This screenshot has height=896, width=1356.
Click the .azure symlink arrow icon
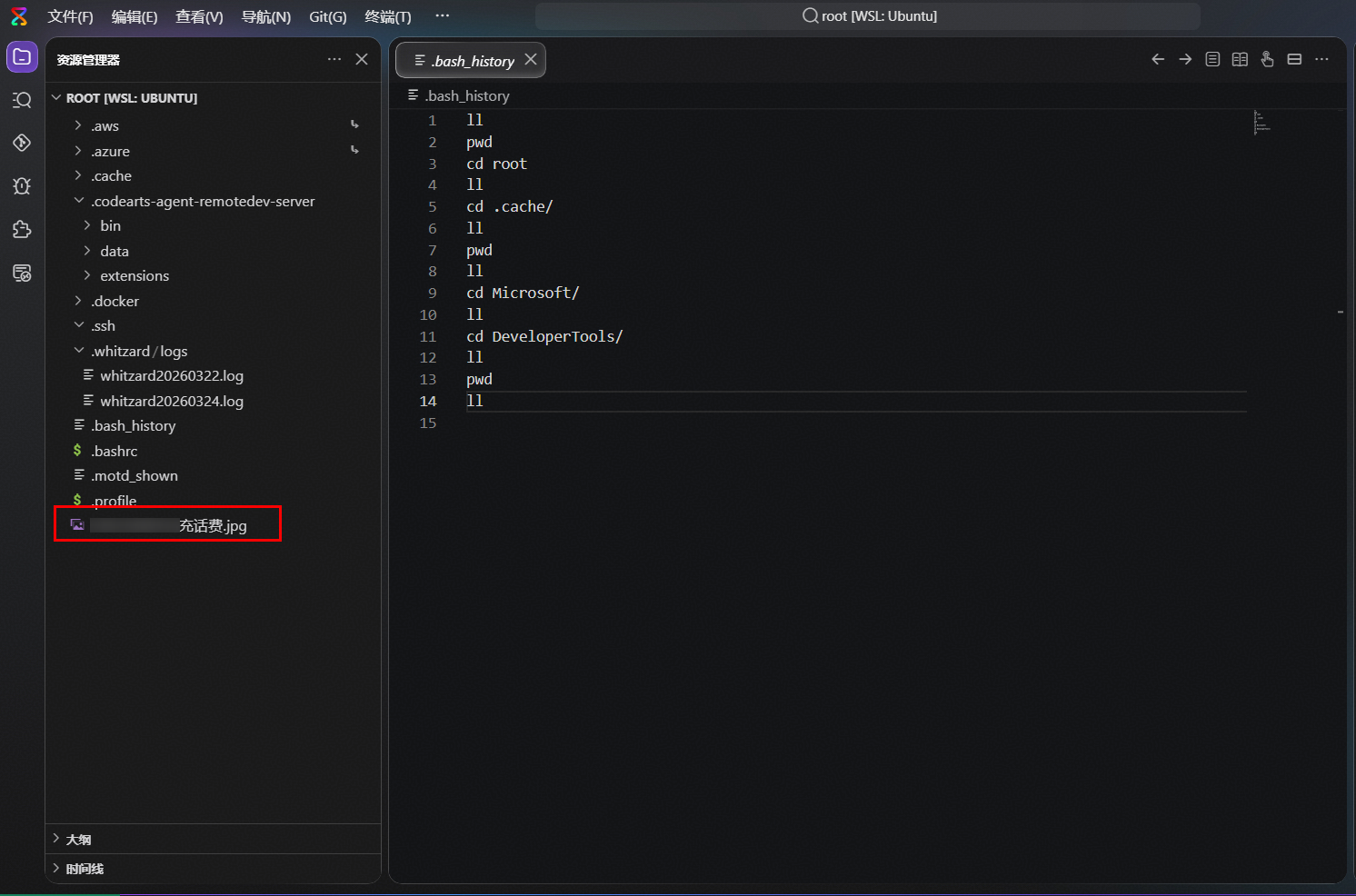pyautogui.click(x=354, y=150)
